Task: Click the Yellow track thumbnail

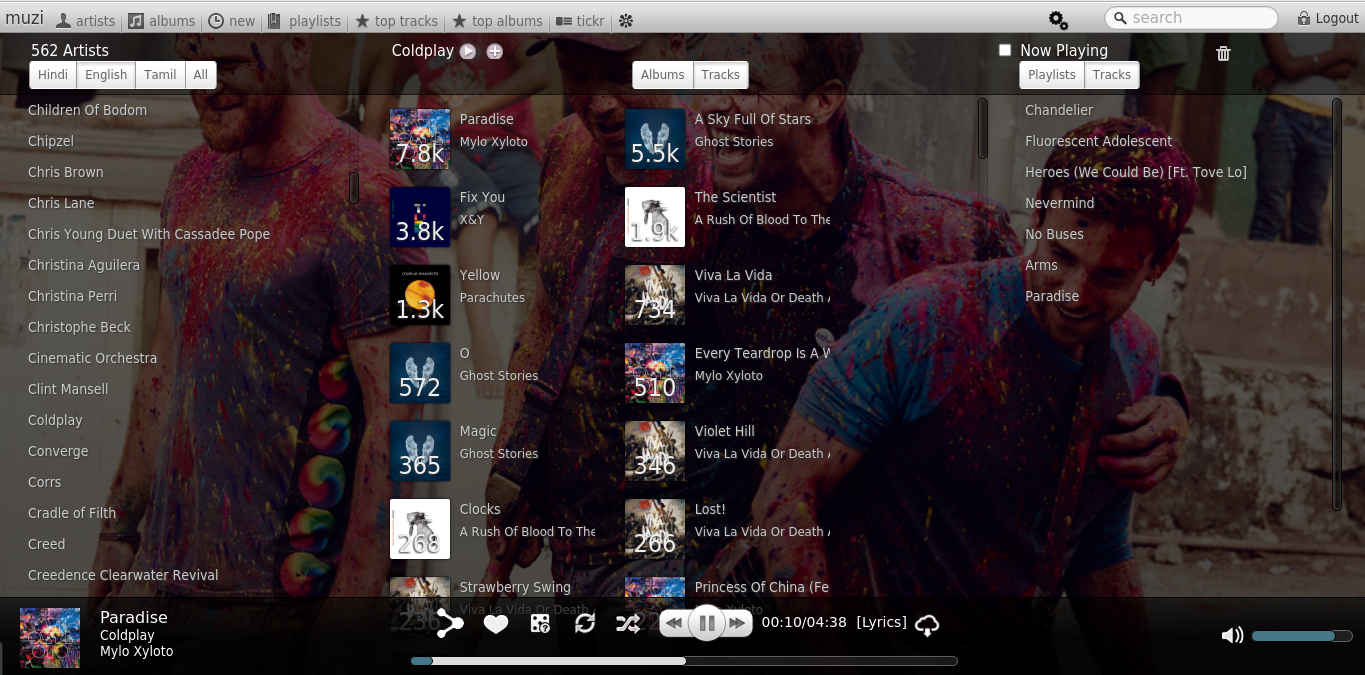Action: 420,295
